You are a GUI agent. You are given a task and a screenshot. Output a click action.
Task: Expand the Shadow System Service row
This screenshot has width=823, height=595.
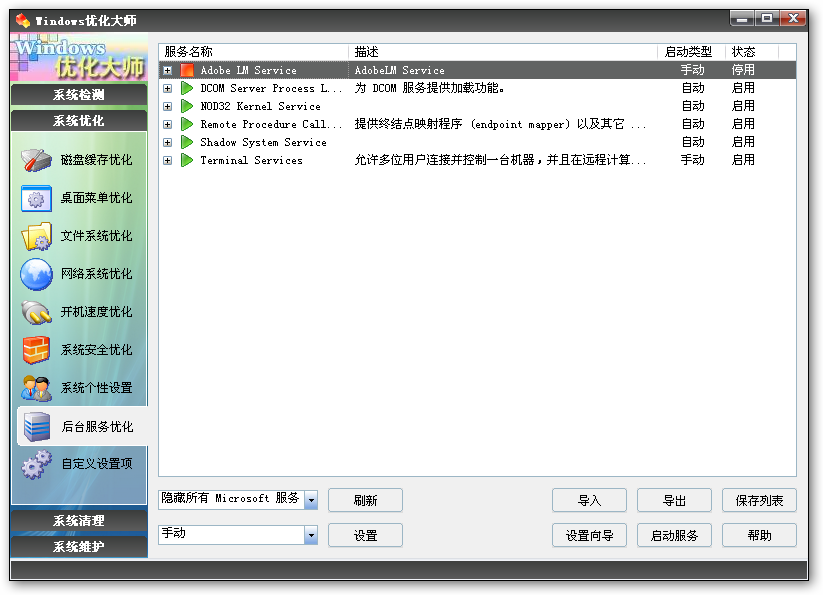[167, 142]
